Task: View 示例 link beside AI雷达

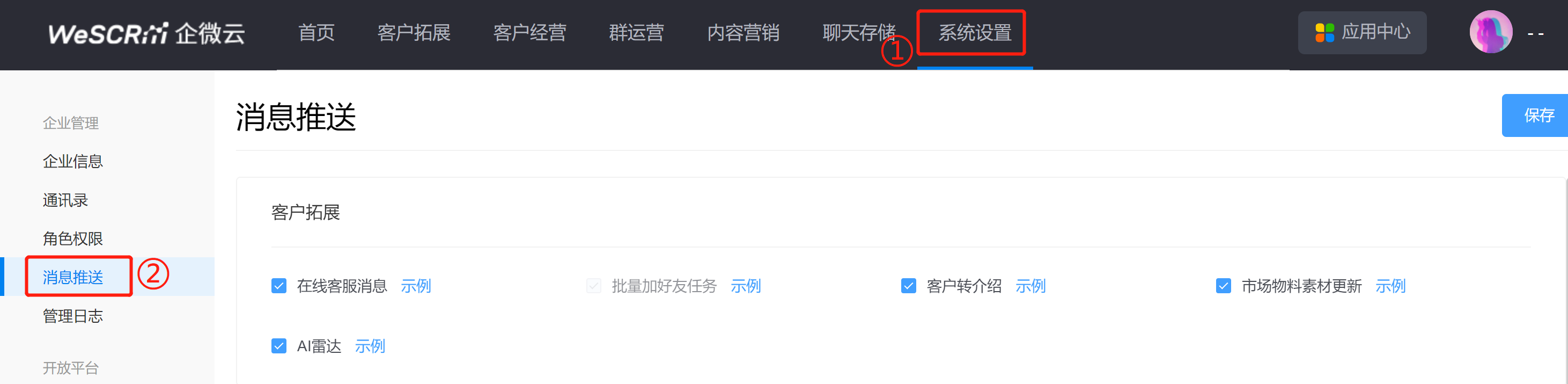Action: click(x=370, y=346)
